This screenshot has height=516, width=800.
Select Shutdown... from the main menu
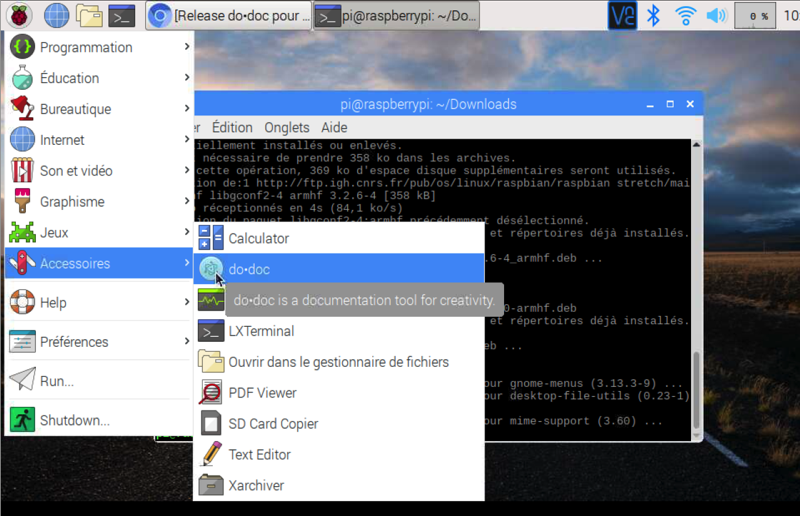pos(74,420)
